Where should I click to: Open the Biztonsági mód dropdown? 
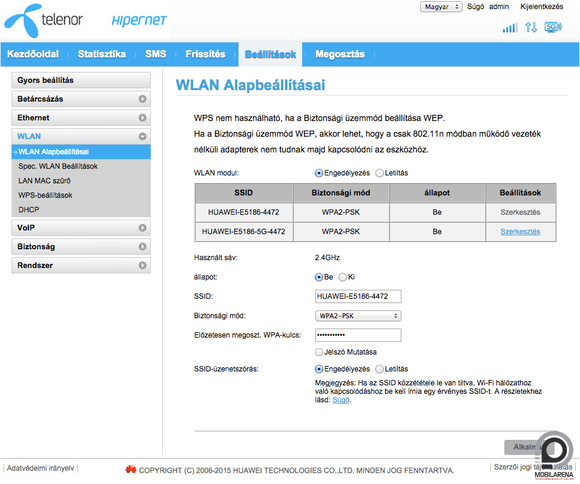pos(358,316)
